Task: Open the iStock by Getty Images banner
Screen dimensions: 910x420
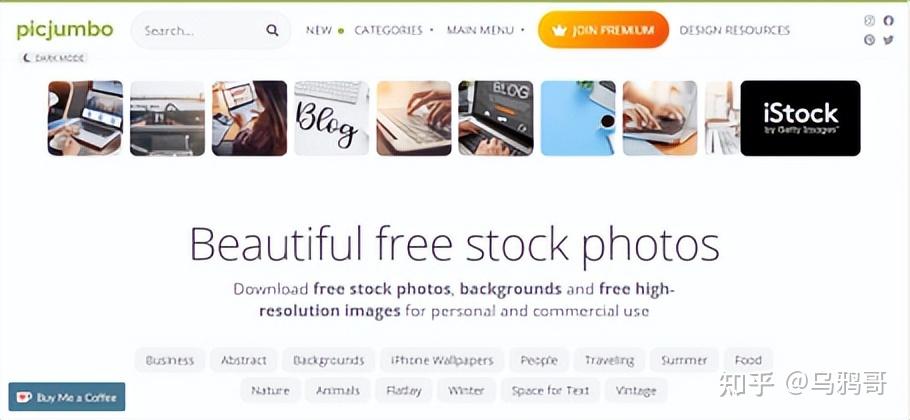Action: [x=800, y=118]
